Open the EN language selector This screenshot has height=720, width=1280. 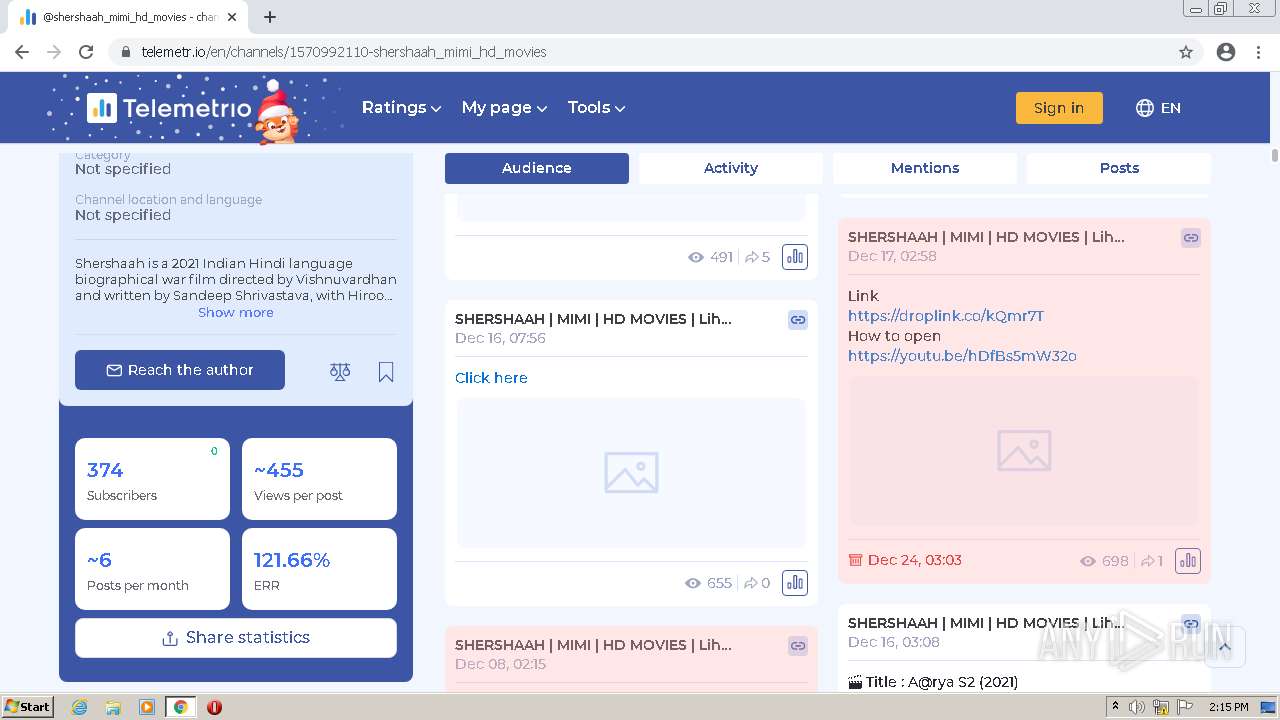[x=1158, y=108]
